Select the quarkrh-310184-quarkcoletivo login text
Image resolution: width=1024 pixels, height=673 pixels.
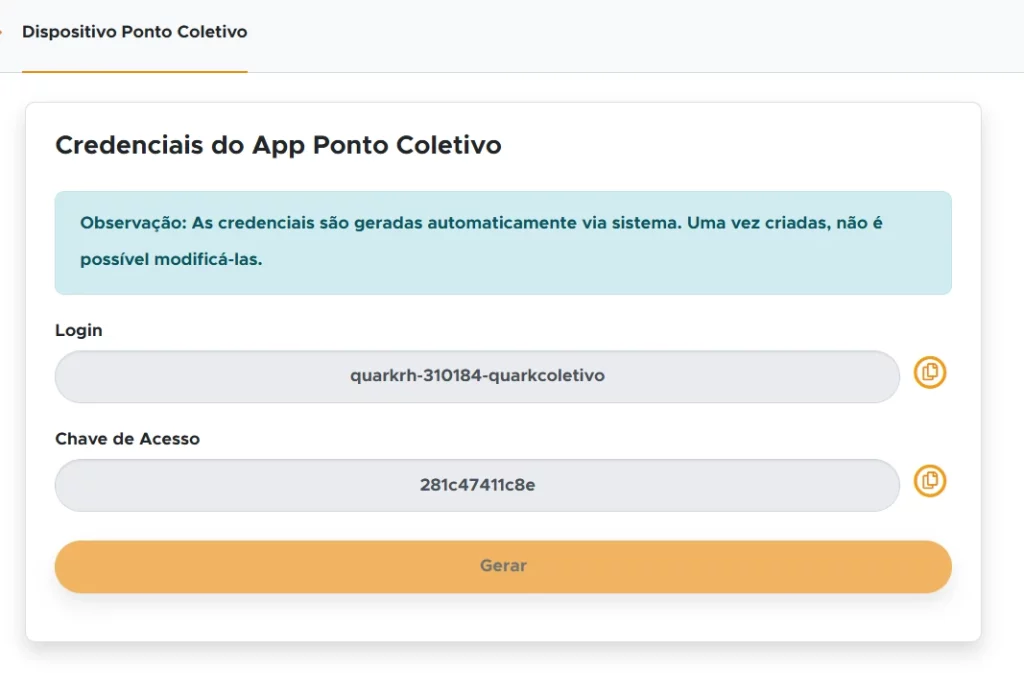coord(477,377)
